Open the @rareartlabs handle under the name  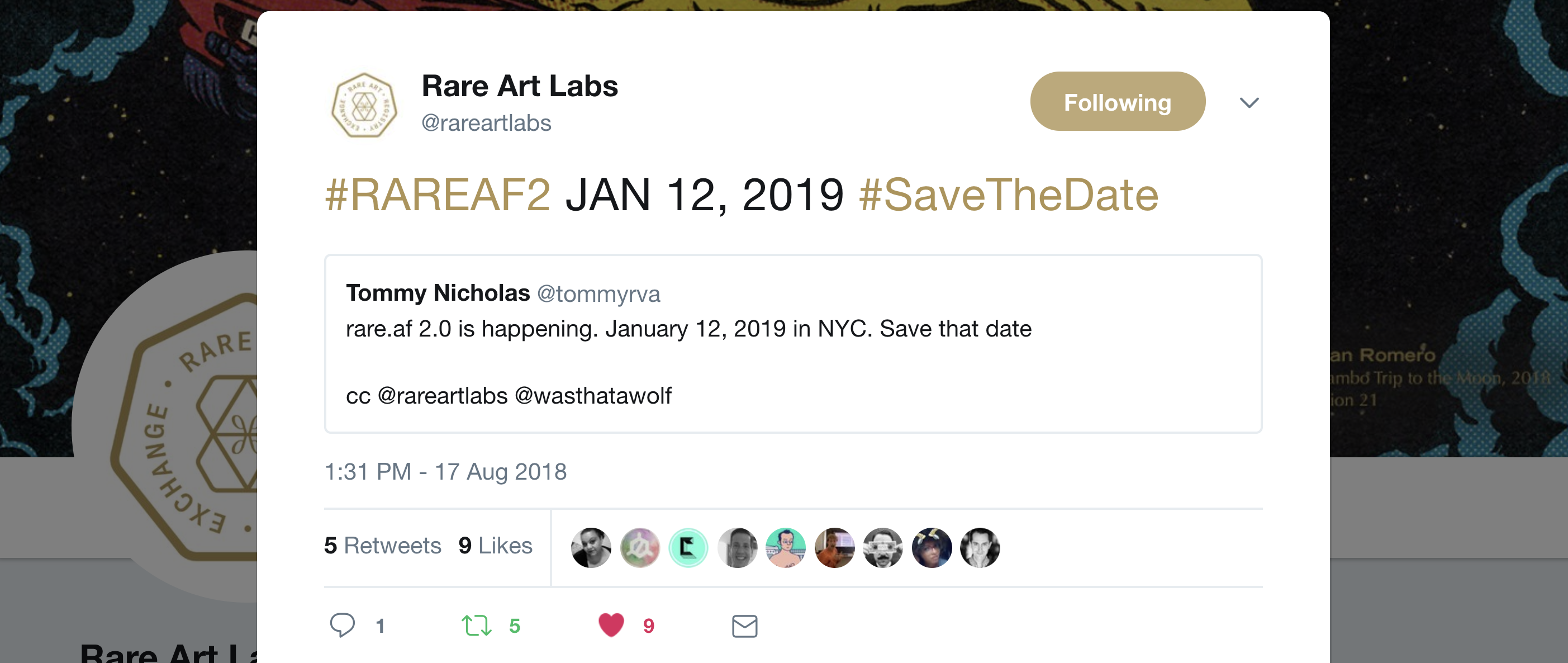[x=486, y=123]
